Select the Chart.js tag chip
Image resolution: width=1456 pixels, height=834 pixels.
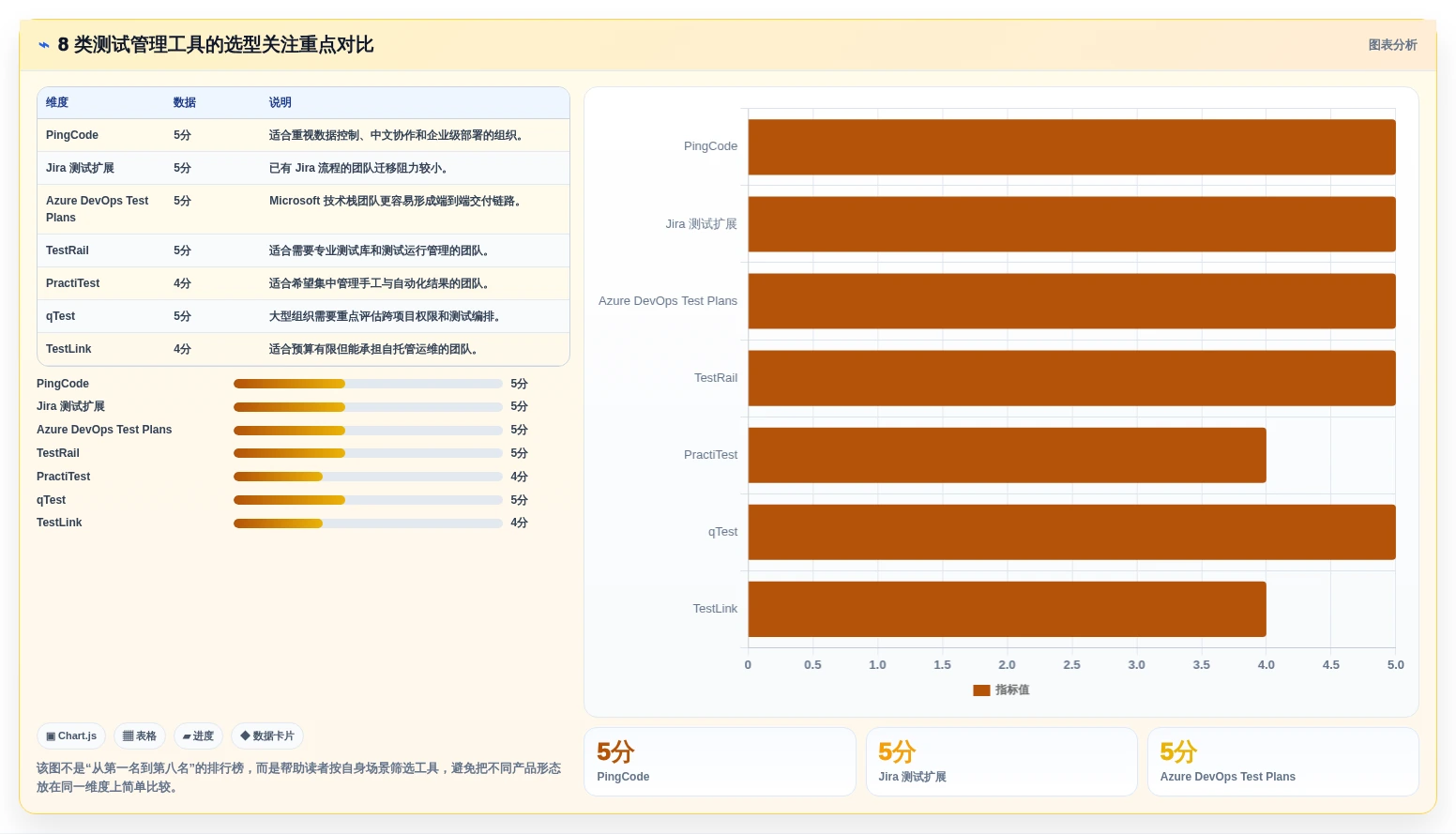pos(71,736)
